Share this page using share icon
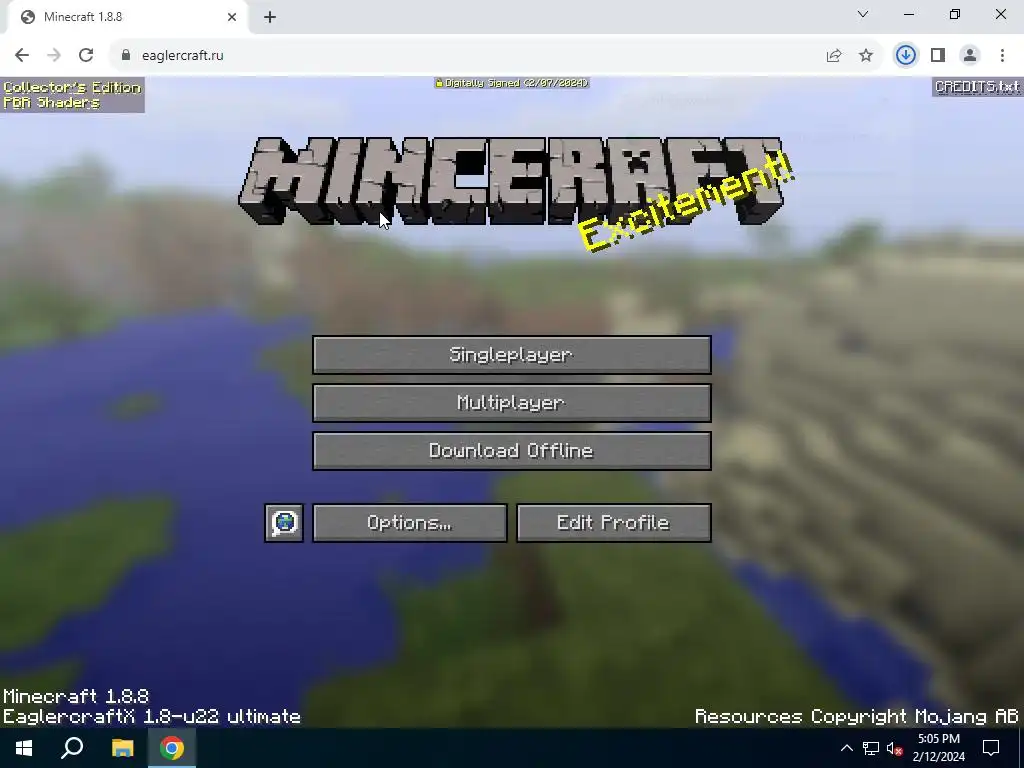Viewport: 1024px width, 768px height. (834, 56)
